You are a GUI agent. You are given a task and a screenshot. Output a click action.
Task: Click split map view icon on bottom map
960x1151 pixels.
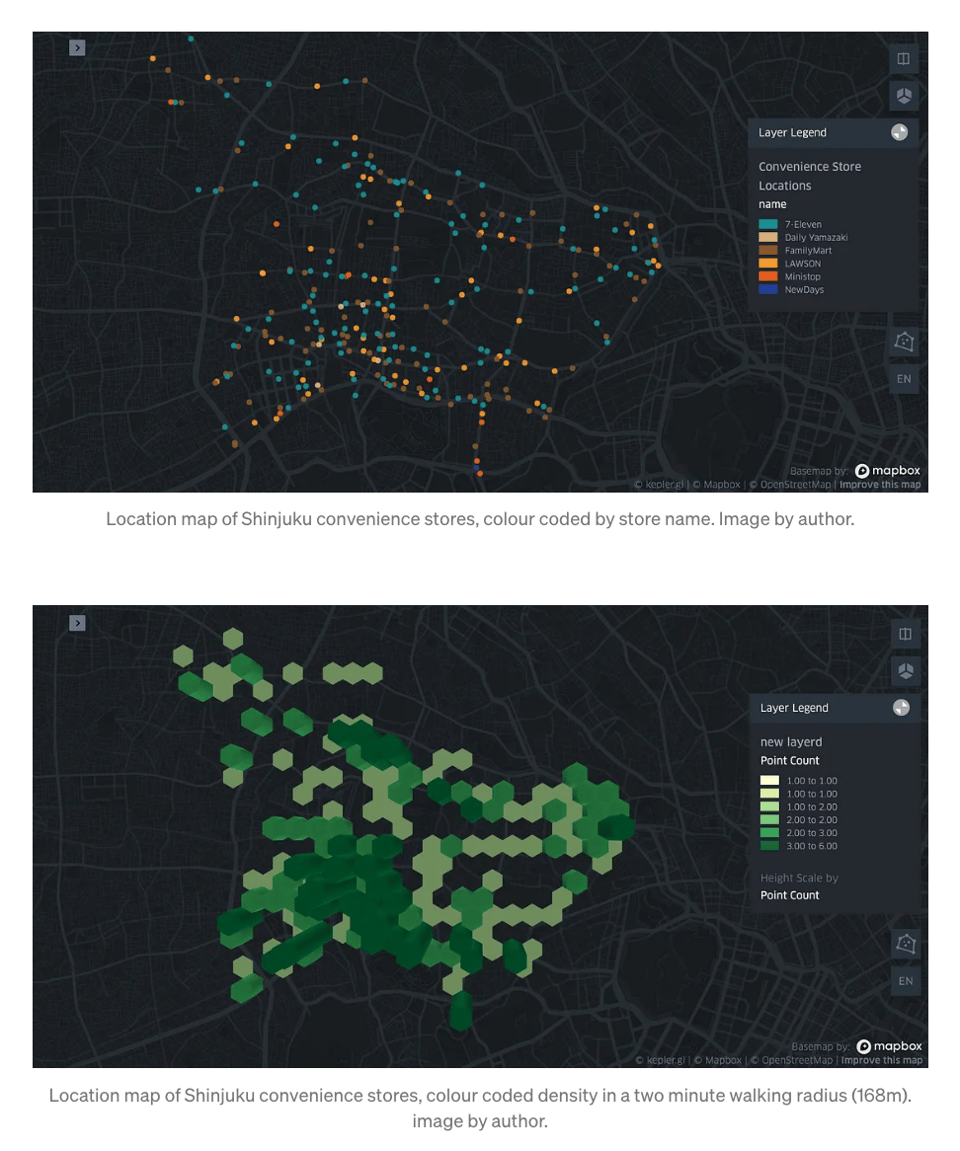coord(904,634)
